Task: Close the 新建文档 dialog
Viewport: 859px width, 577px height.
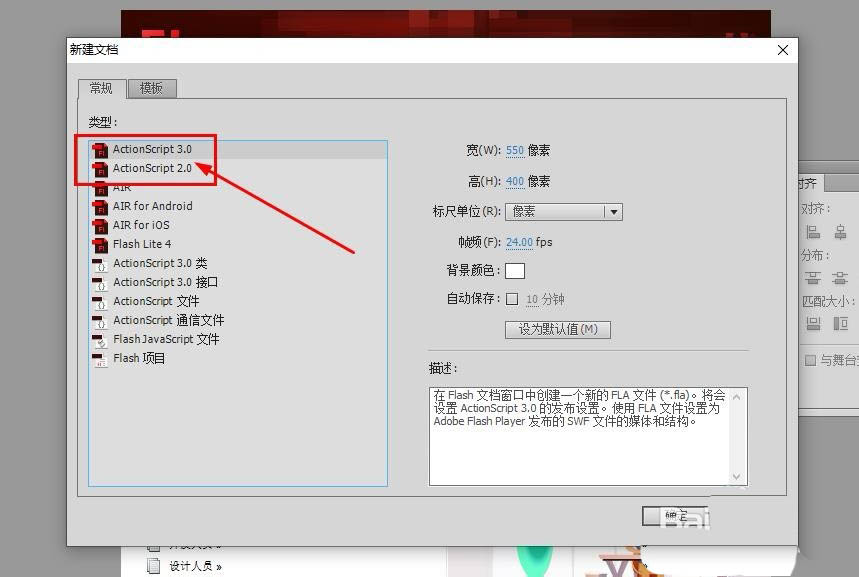Action: pos(783,50)
